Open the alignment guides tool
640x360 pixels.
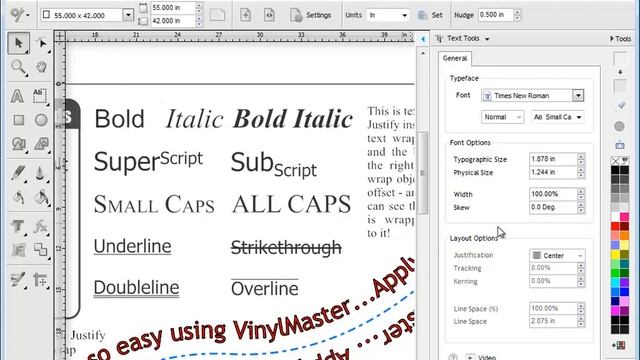41,280
